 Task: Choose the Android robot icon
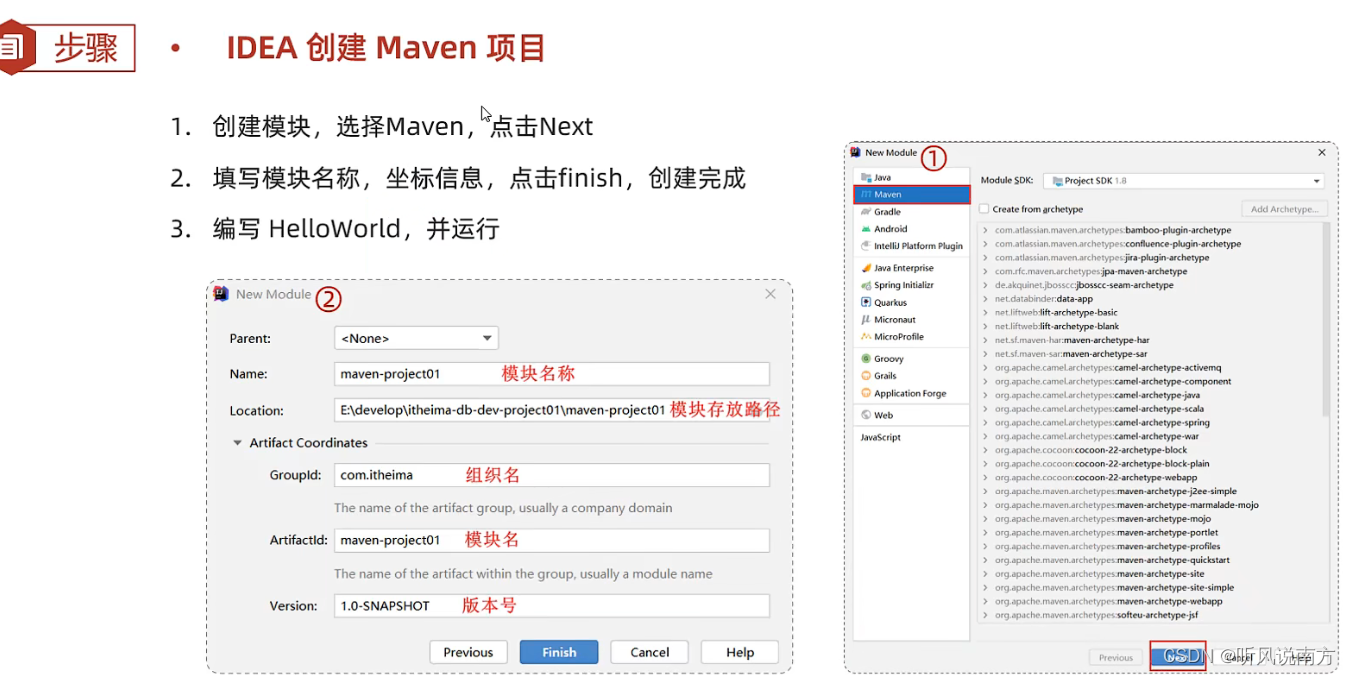click(x=866, y=229)
